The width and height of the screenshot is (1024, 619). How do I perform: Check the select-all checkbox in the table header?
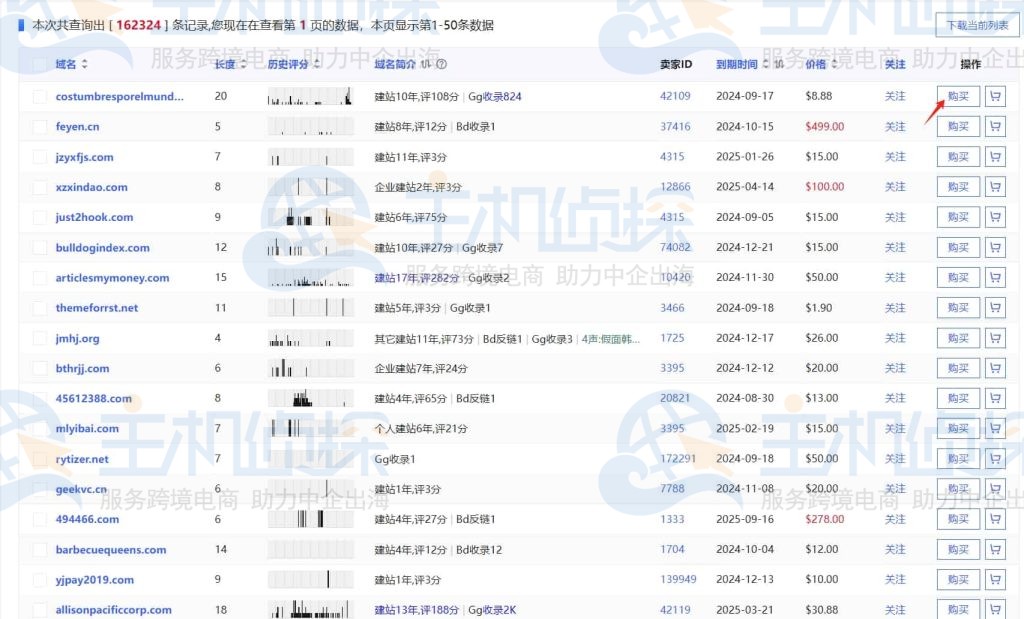coord(39,64)
